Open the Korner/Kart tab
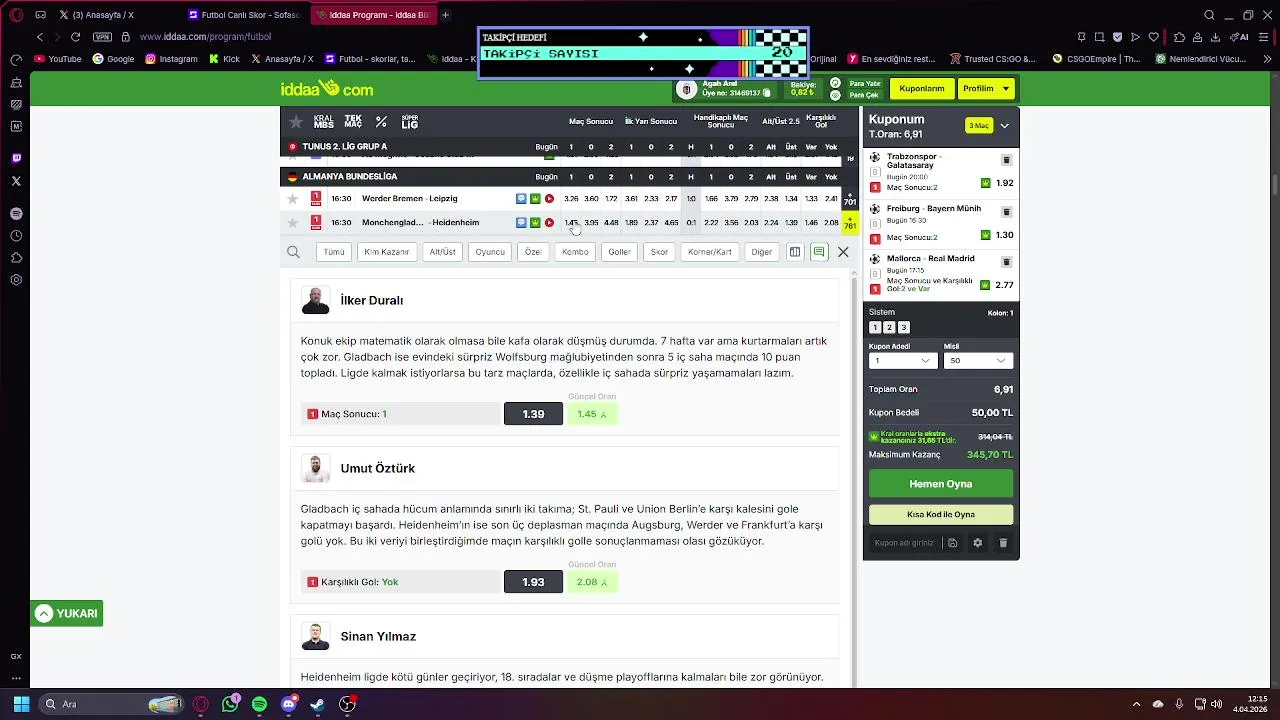Viewport: 1280px width, 720px height. pos(709,252)
